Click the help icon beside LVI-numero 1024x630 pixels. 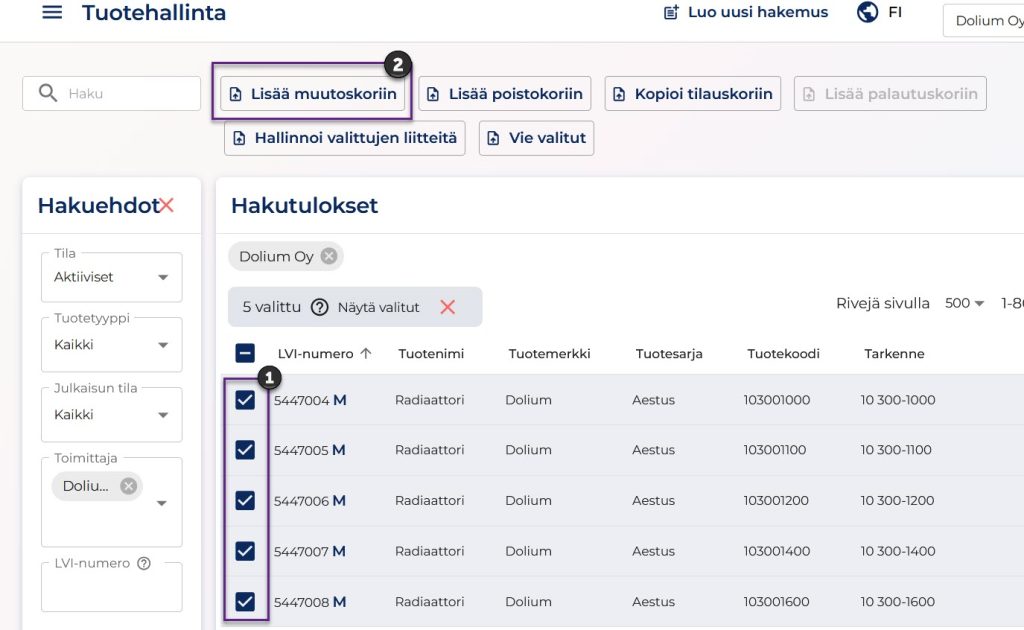[x=144, y=564]
